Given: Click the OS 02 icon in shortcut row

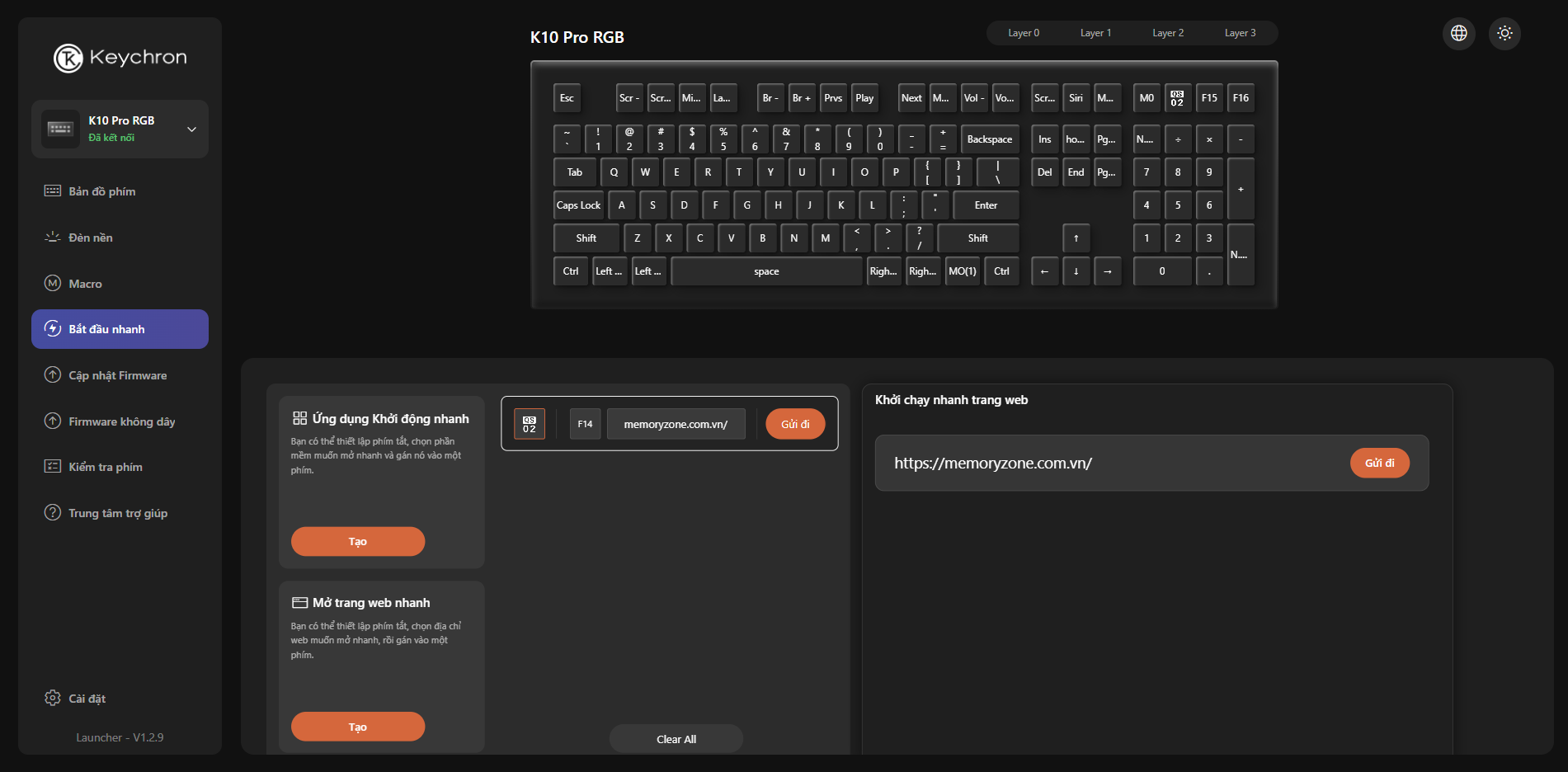Looking at the screenshot, I should (530, 424).
